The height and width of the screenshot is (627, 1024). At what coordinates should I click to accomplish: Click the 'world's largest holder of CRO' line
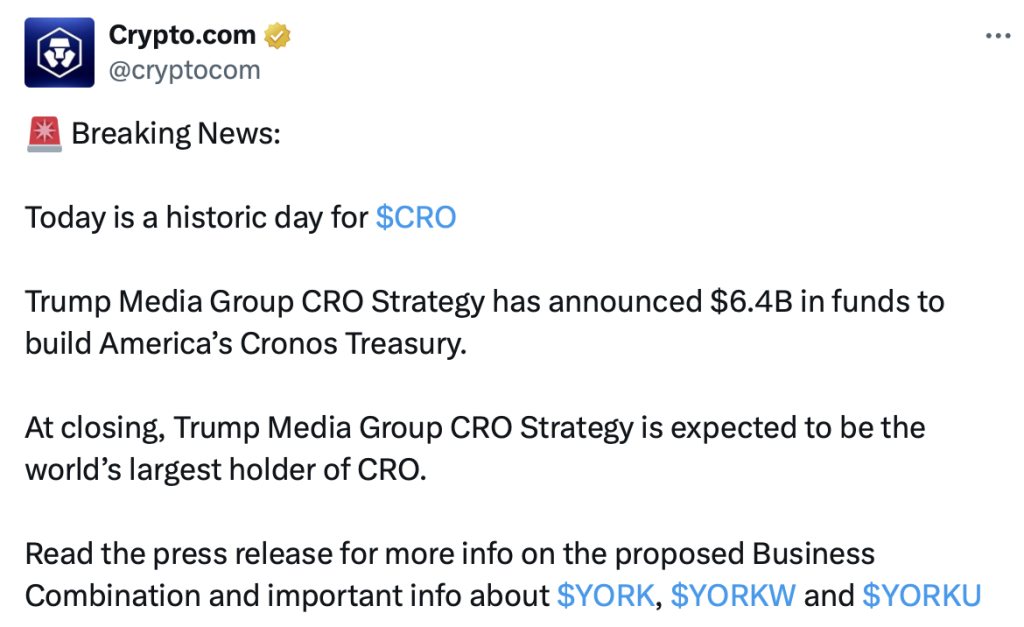[226, 470]
